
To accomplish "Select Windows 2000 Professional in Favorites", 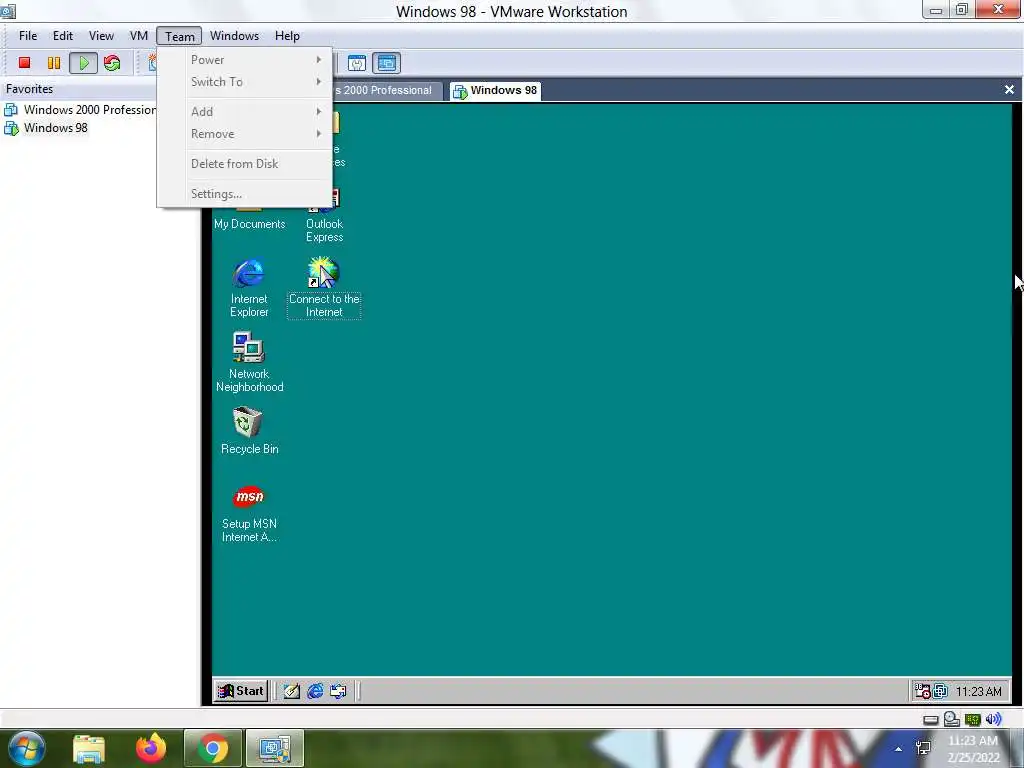I will [80, 110].
